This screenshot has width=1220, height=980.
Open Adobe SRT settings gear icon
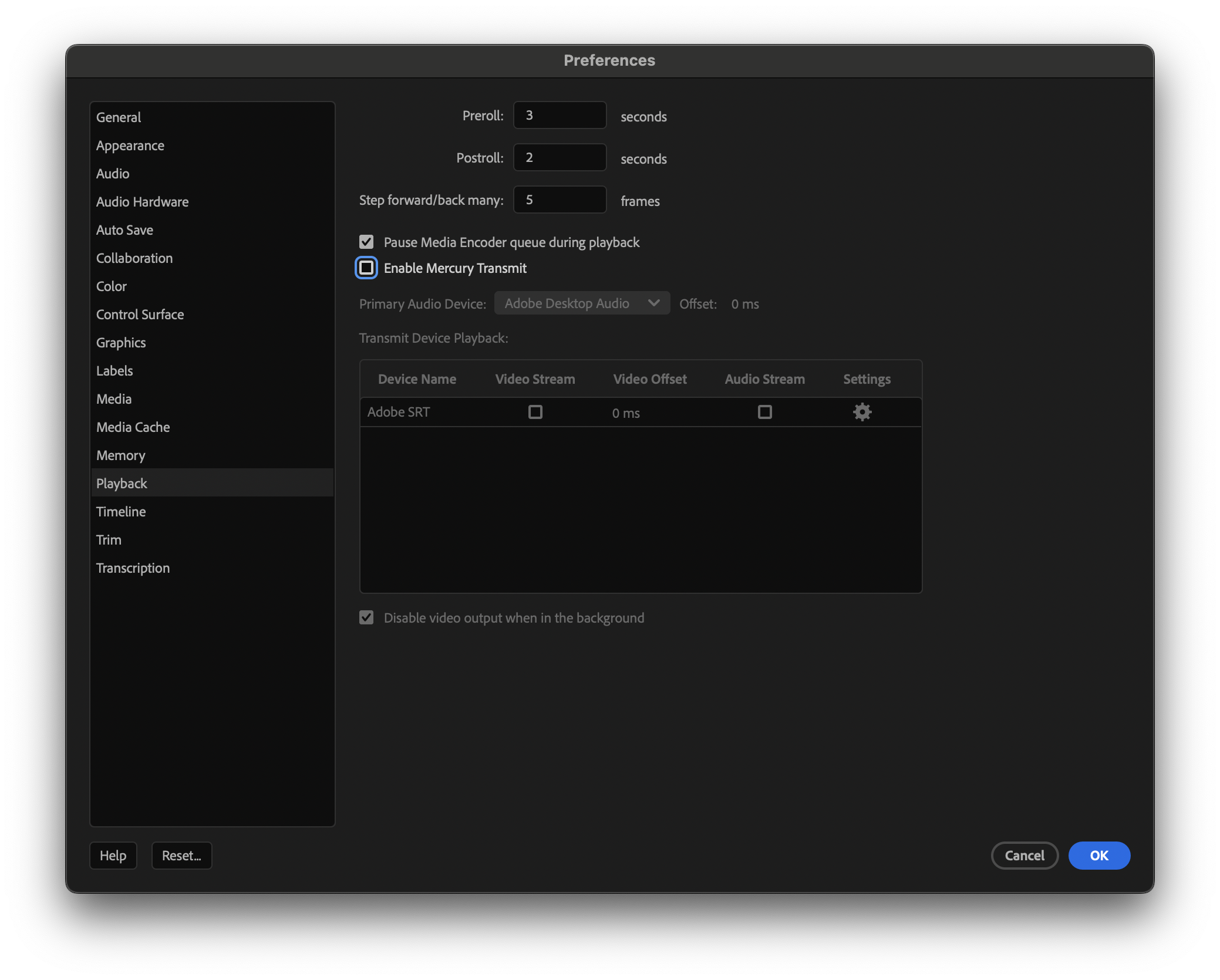coord(862,412)
